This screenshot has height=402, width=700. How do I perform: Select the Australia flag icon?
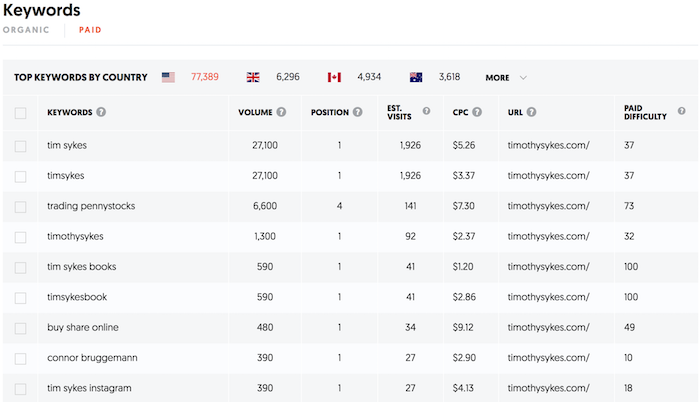pyautogui.click(x=416, y=77)
